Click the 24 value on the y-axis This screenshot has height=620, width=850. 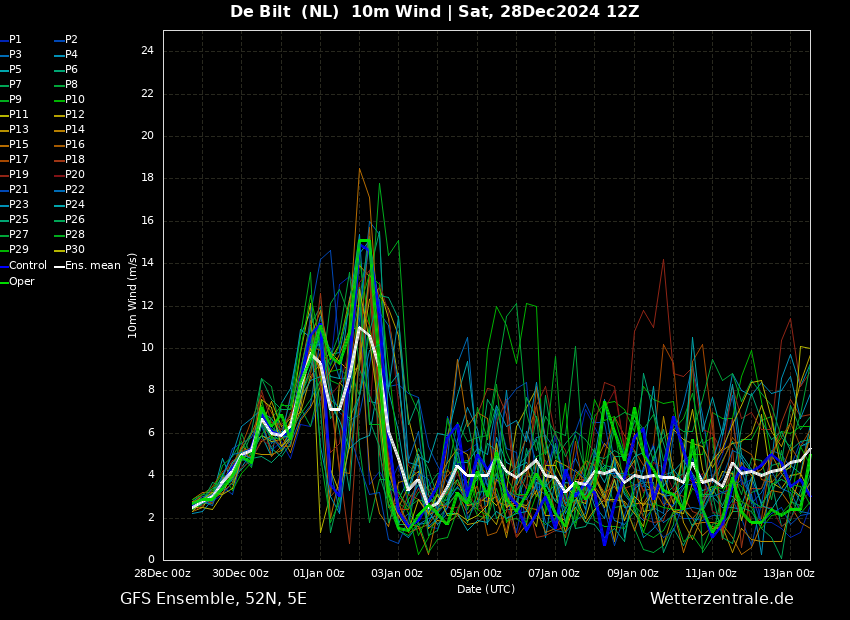pyautogui.click(x=147, y=51)
